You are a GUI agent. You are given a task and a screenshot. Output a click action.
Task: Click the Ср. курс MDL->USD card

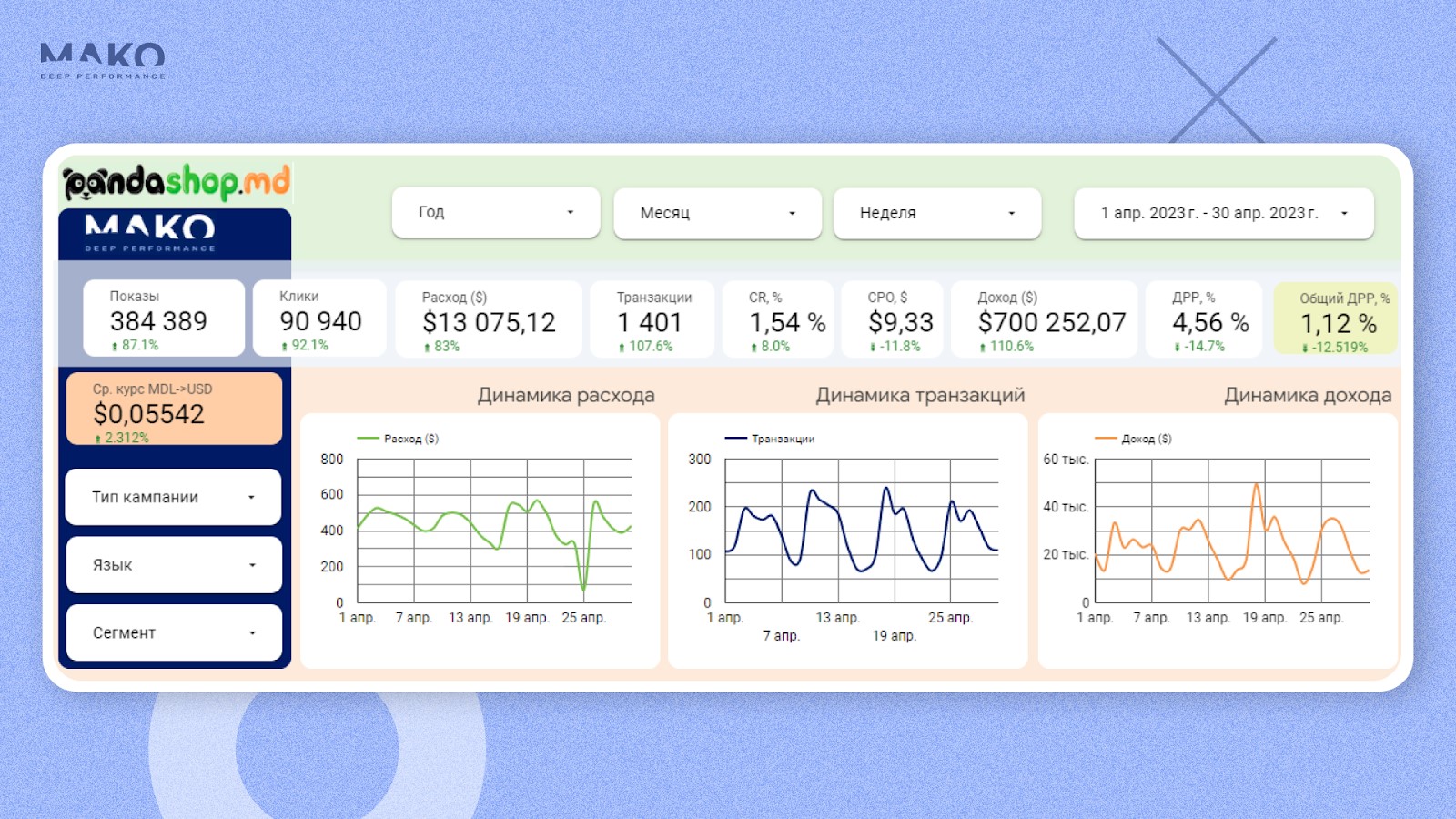tap(173, 409)
